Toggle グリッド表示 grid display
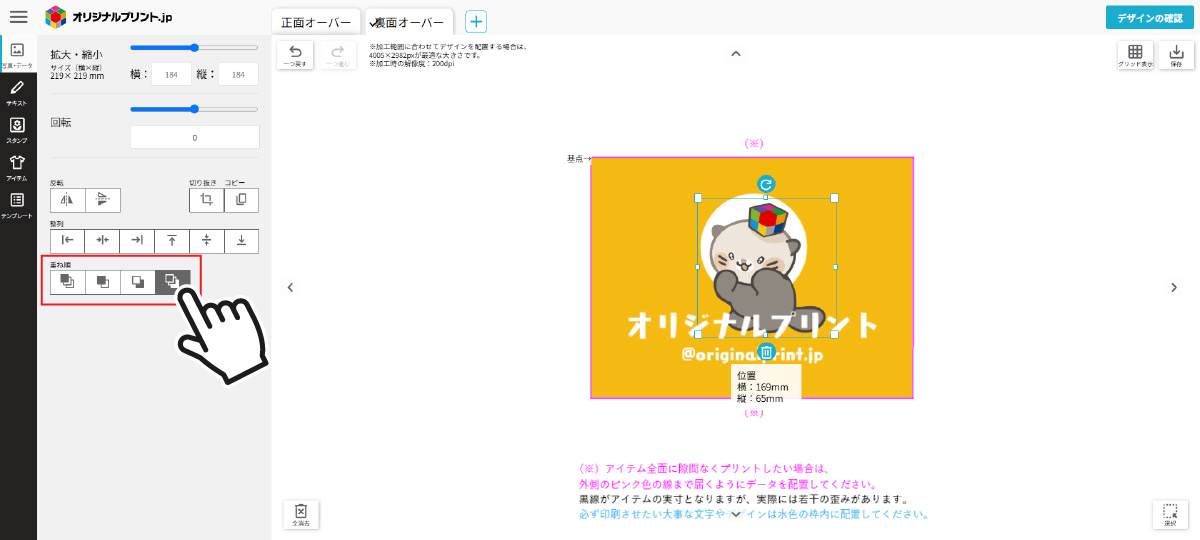The height and width of the screenshot is (540, 1200). [1135, 55]
